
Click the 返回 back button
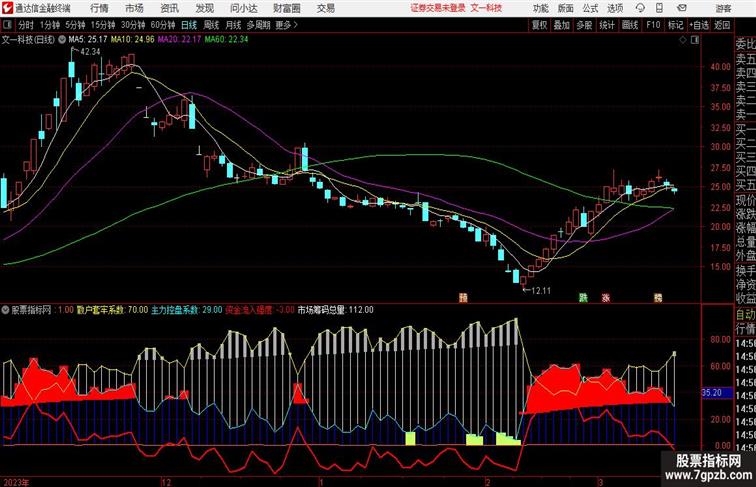(722, 25)
